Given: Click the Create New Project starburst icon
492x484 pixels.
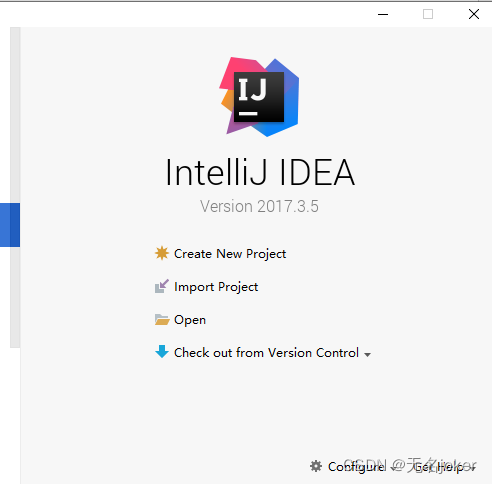Looking at the screenshot, I should (162, 253).
